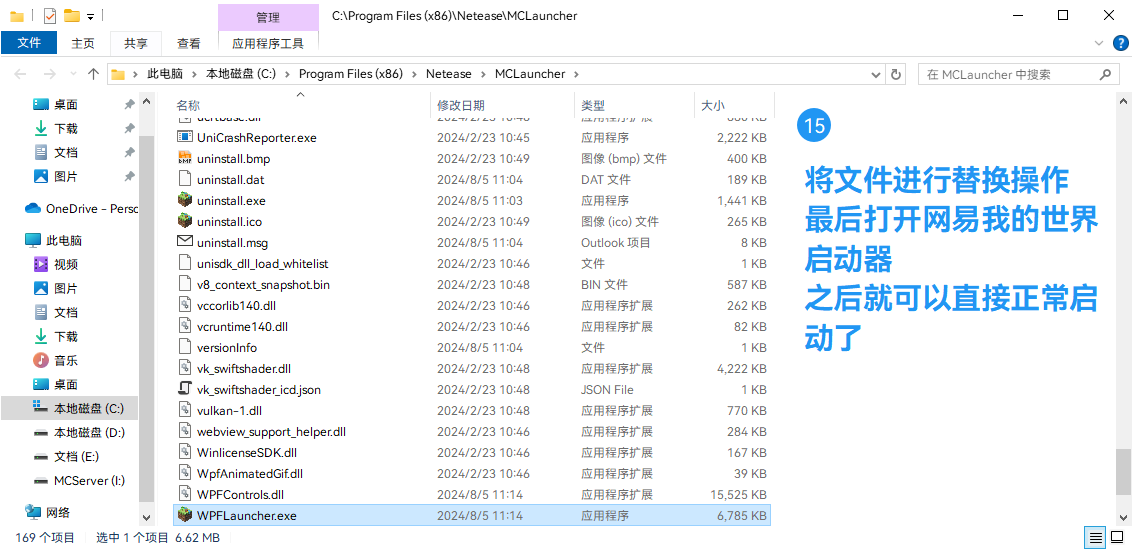1133x550 pixels.
Task: Expand chevron after 此电脑 in breadcrumb
Action: click(x=194, y=74)
